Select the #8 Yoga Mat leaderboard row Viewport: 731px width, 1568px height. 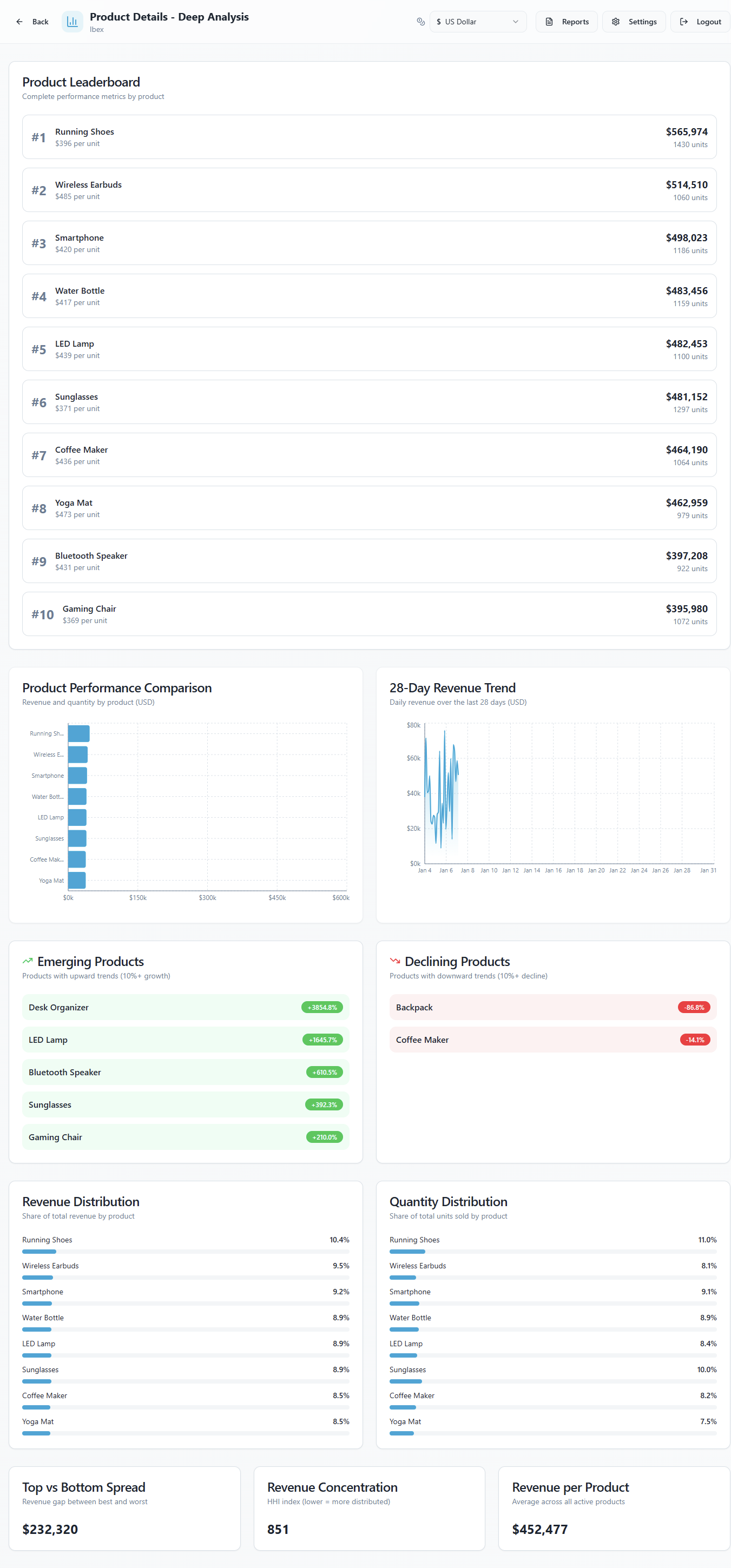(369, 508)
